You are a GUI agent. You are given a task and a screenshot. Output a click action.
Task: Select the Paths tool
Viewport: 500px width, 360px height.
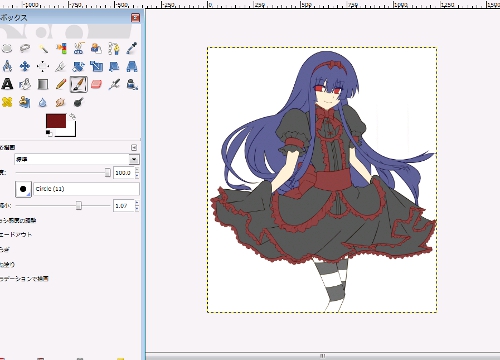[x=114, y=49]
